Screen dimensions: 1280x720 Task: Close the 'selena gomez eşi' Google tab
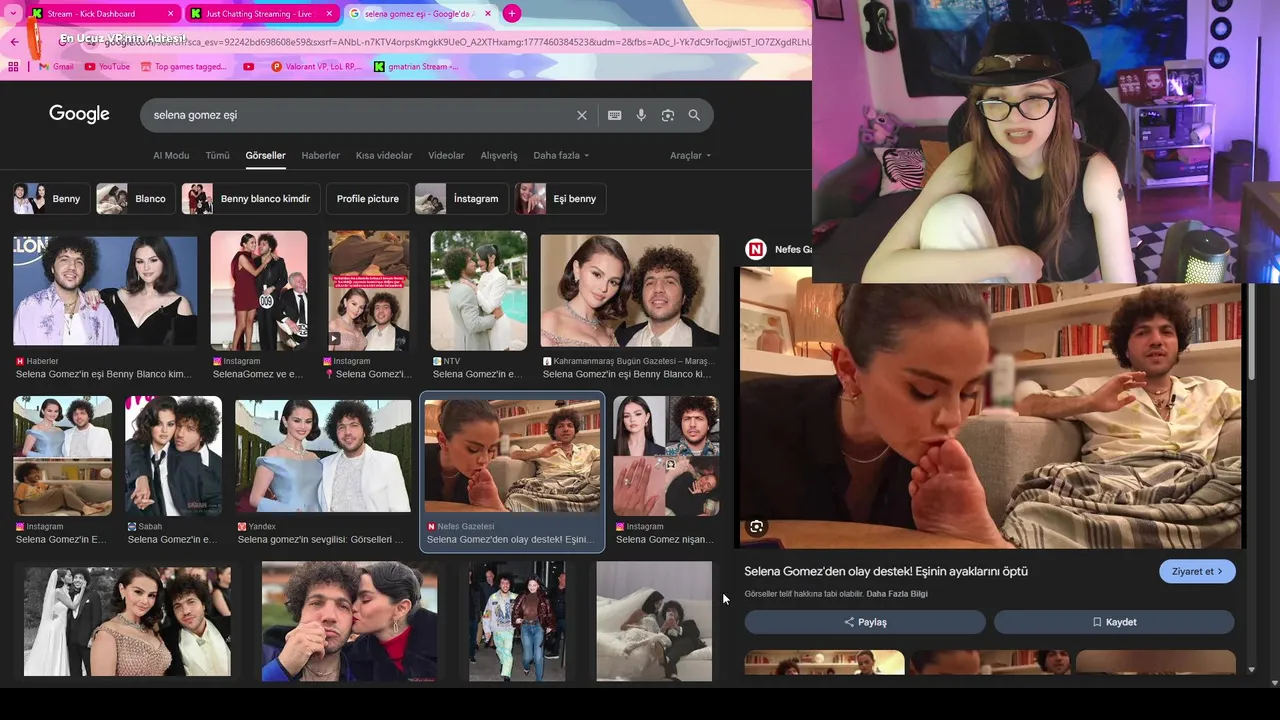tap(487, 14)
